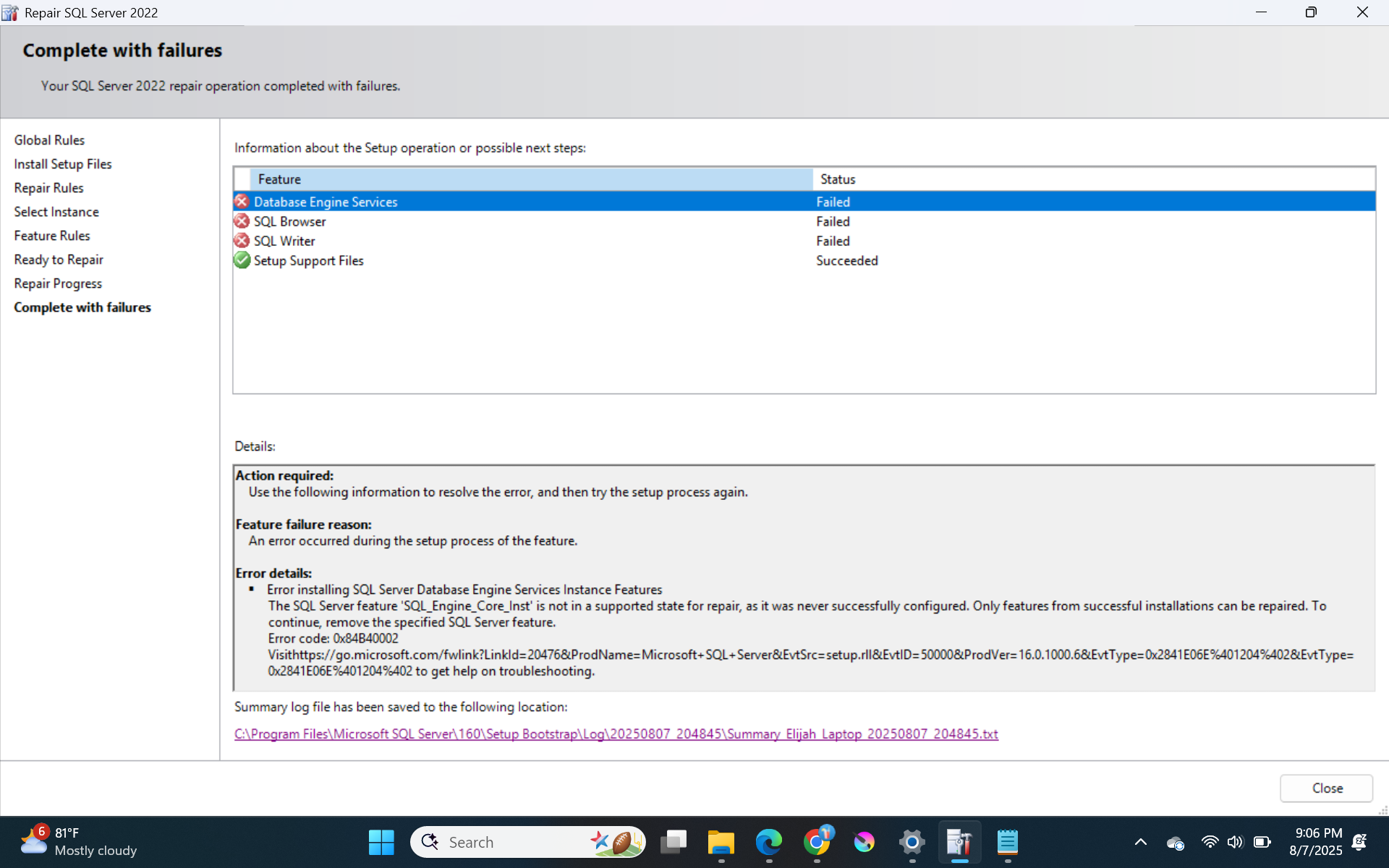
Task: Launch File Explorer from taskbar
Action: point(721,842)
